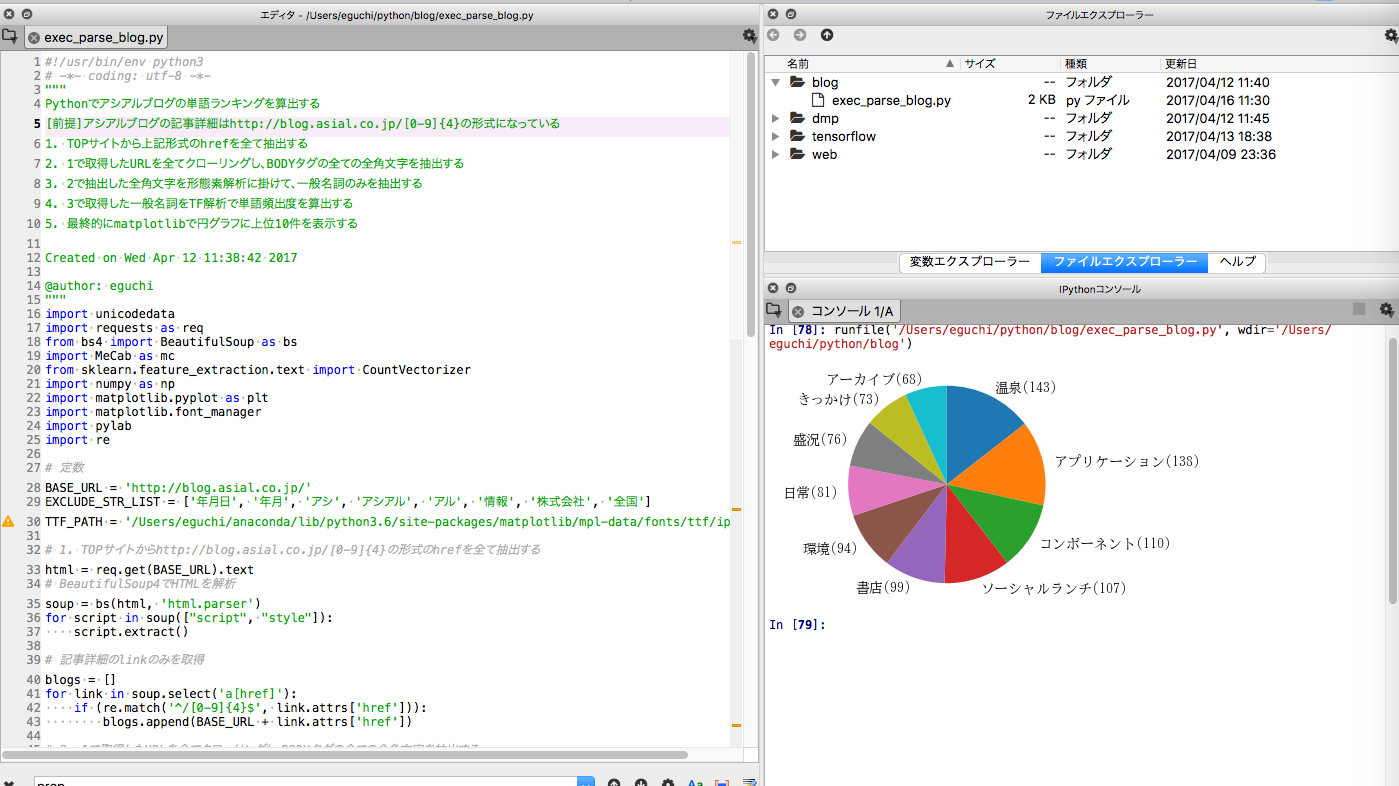Click the editor horizontal scrollbar
This screenshot has height=786, width=1399.
click(x=345, y=754)
